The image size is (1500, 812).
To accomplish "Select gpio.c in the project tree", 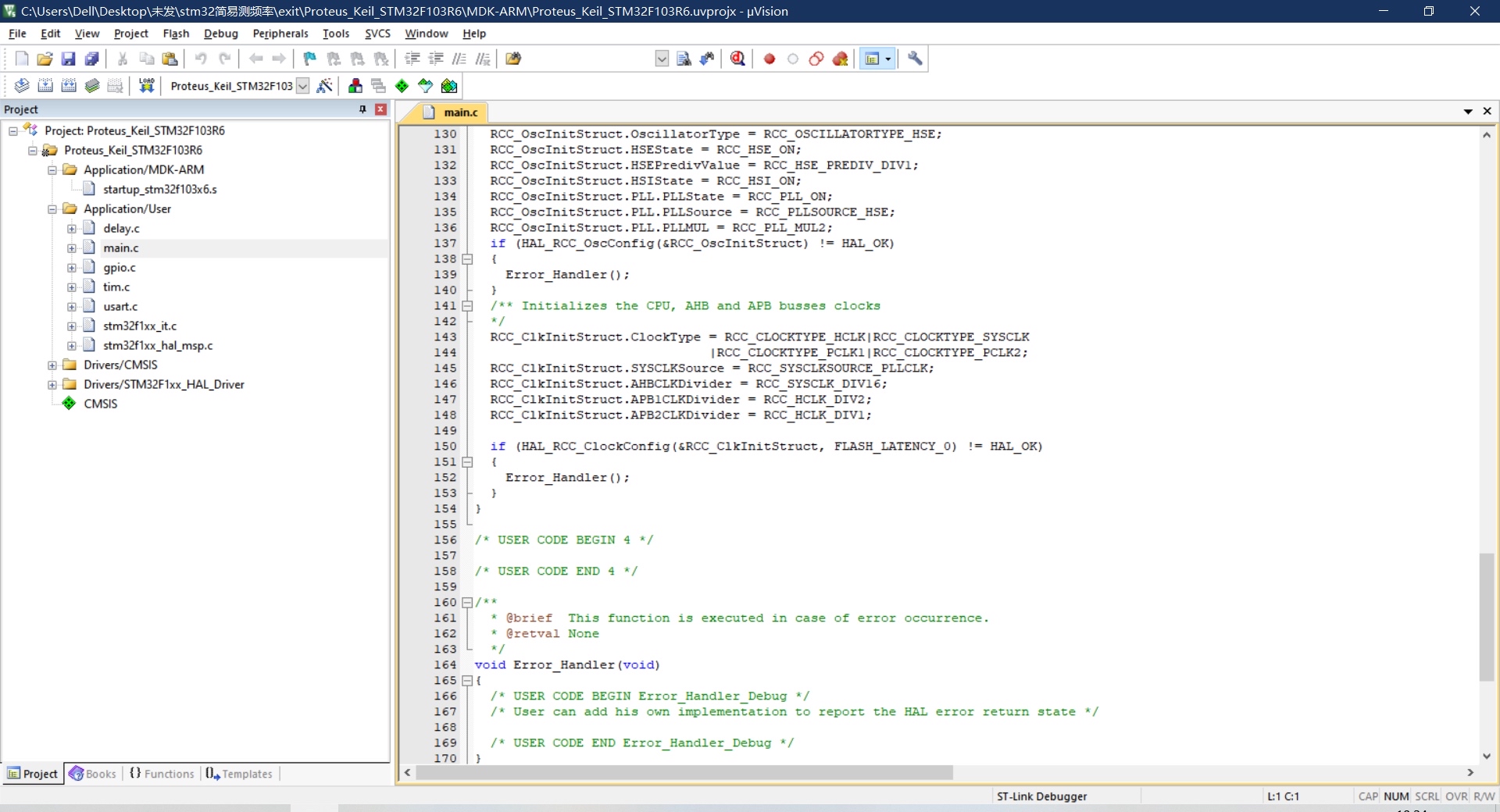I will point(120,268).
